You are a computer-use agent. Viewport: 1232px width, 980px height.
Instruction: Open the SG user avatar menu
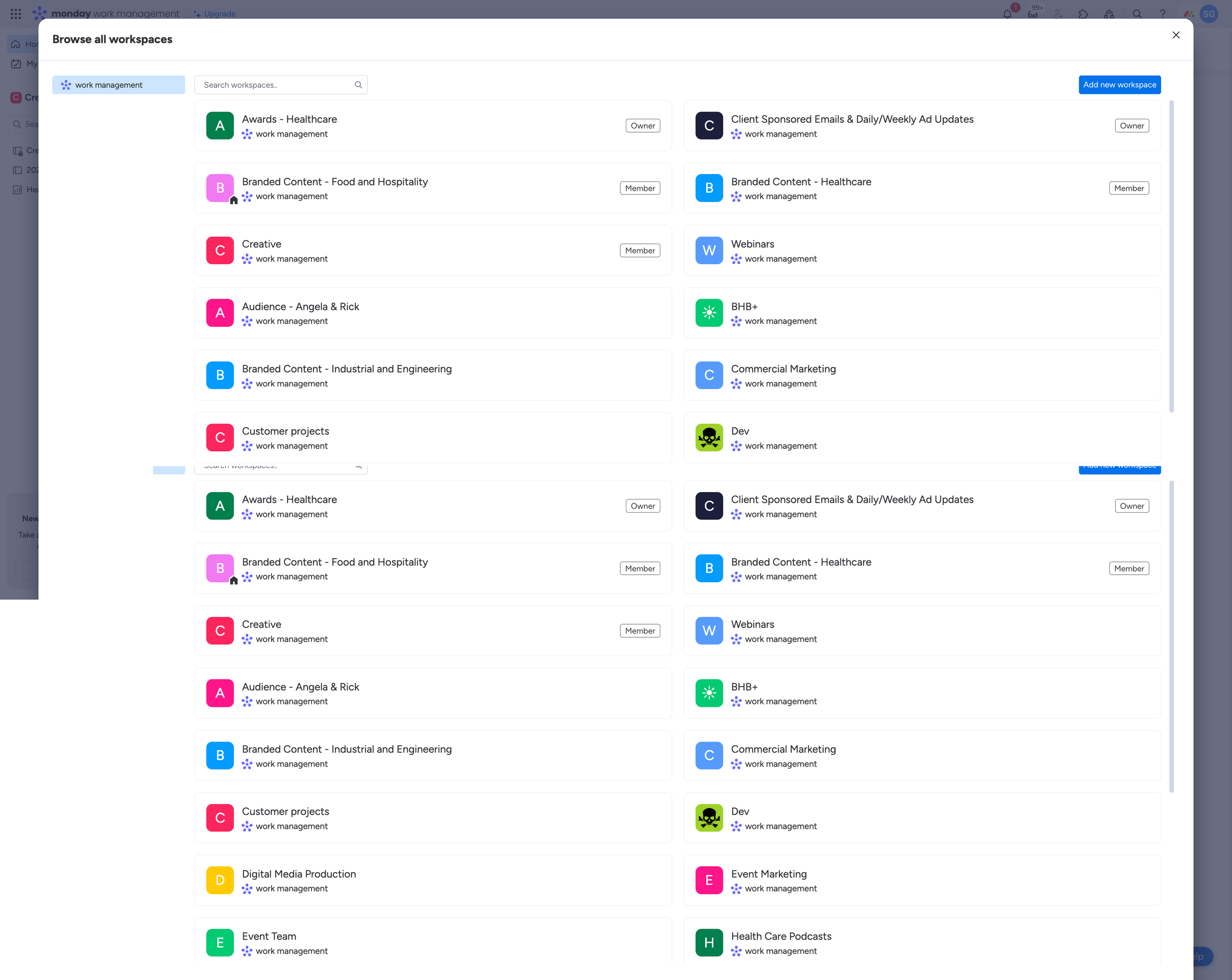(1209, 14)
